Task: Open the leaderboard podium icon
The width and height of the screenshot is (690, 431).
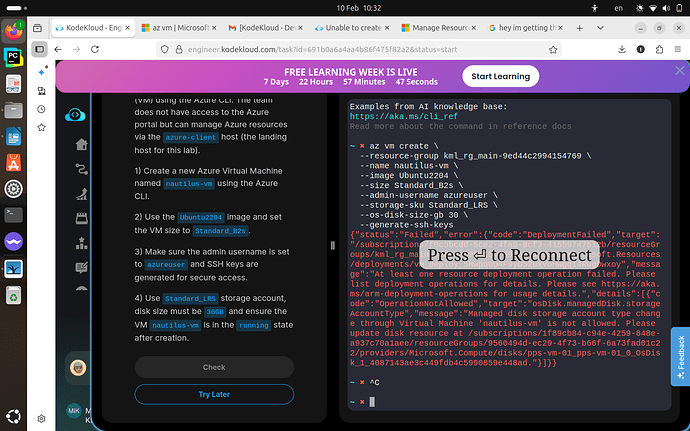Action: (81, 243)
